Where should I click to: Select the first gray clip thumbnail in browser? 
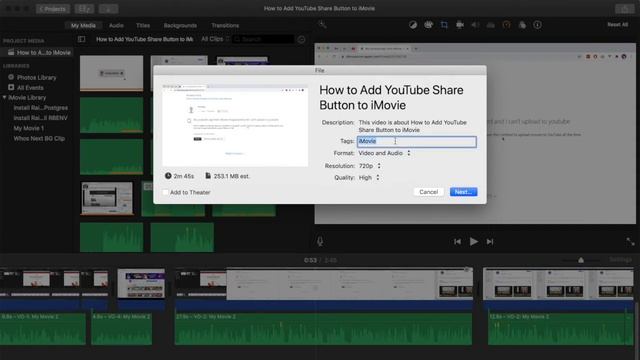(111, 73)
